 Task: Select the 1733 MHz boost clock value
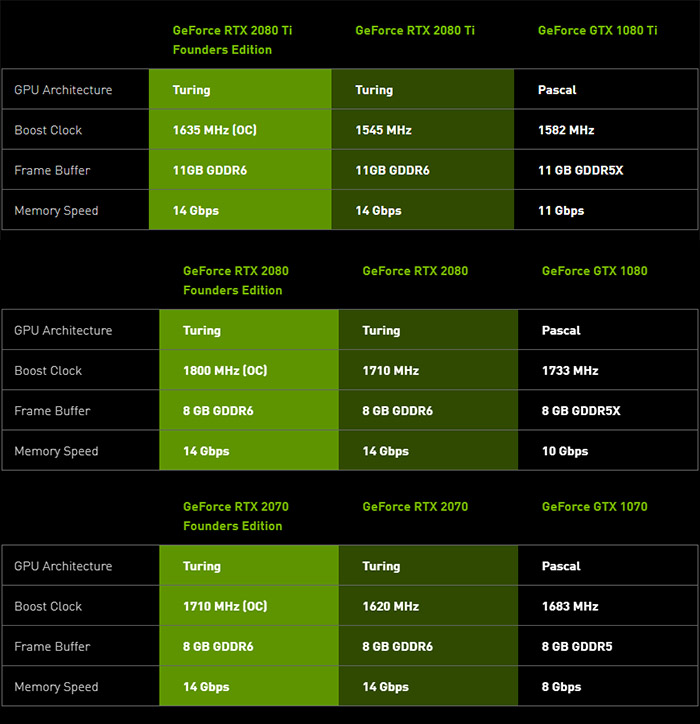point(570,371)
